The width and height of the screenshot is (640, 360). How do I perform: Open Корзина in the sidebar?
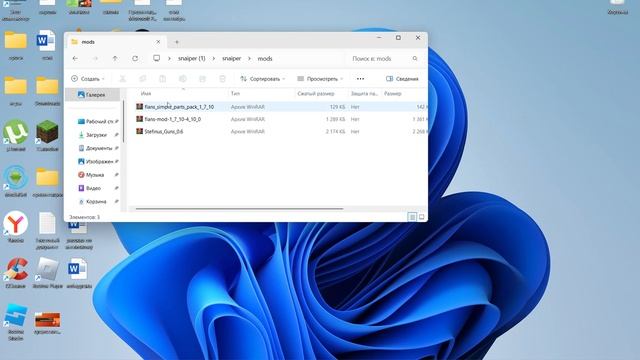(x=96, y=202)
